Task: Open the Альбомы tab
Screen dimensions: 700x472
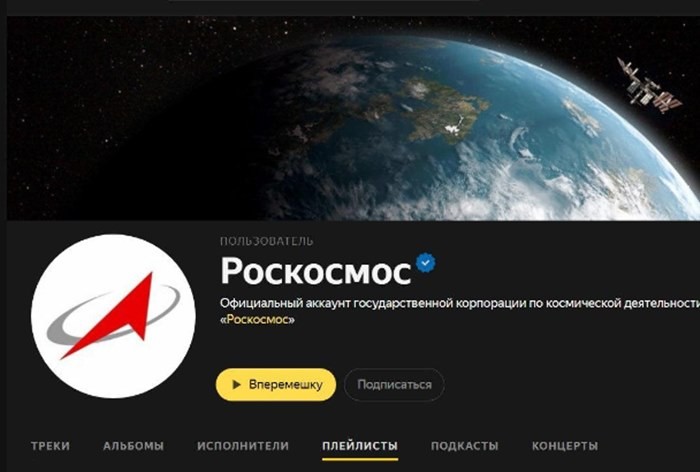Action: coord(133,446)
